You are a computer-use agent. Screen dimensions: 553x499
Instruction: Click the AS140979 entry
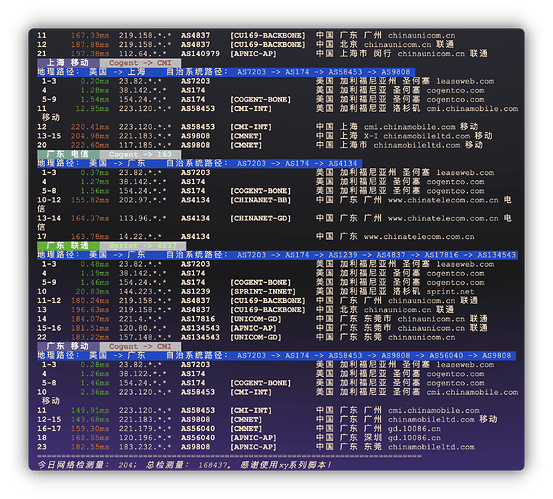[200, 54]
